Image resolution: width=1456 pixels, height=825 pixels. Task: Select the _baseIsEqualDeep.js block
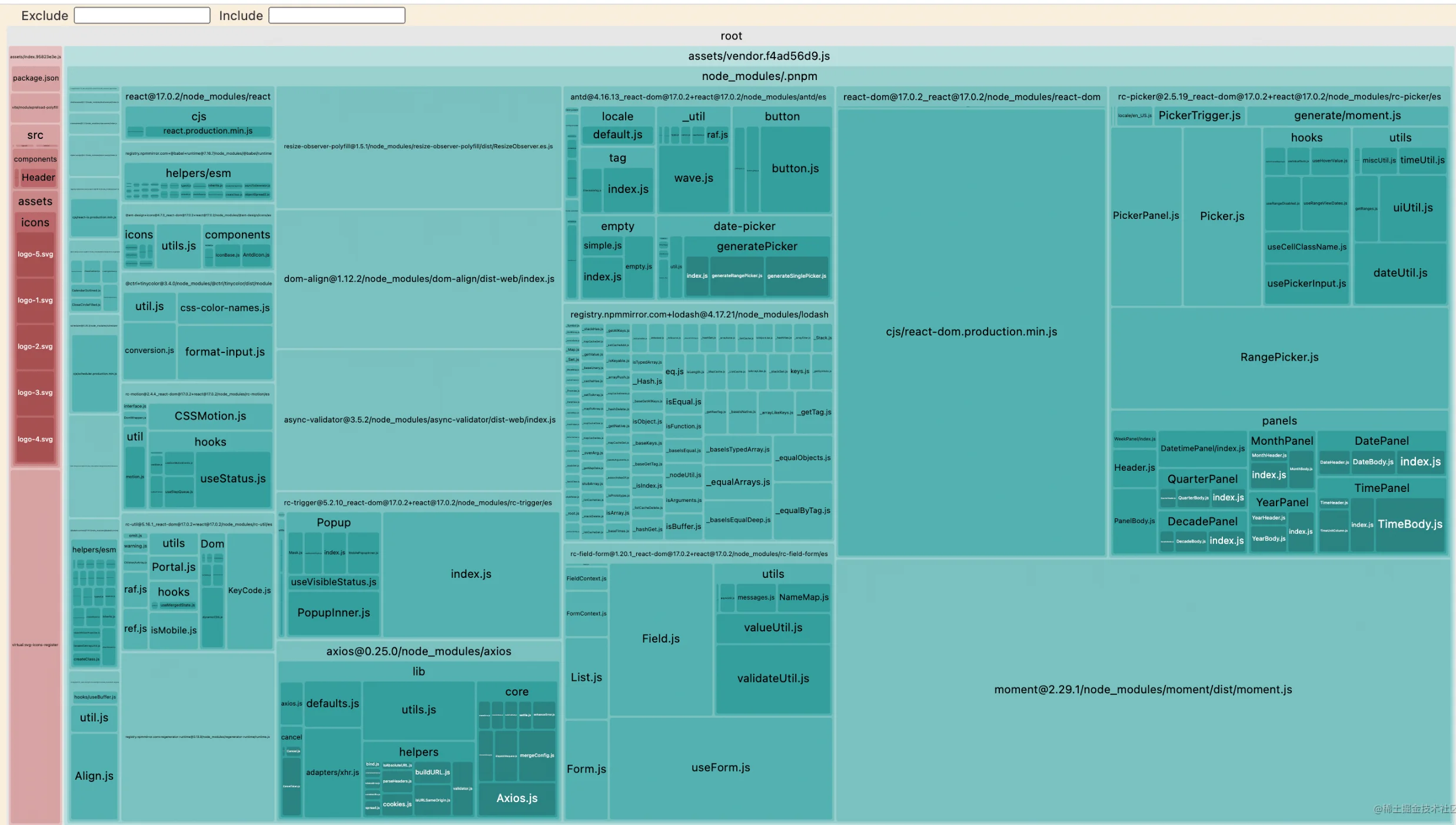pos(738,520)
